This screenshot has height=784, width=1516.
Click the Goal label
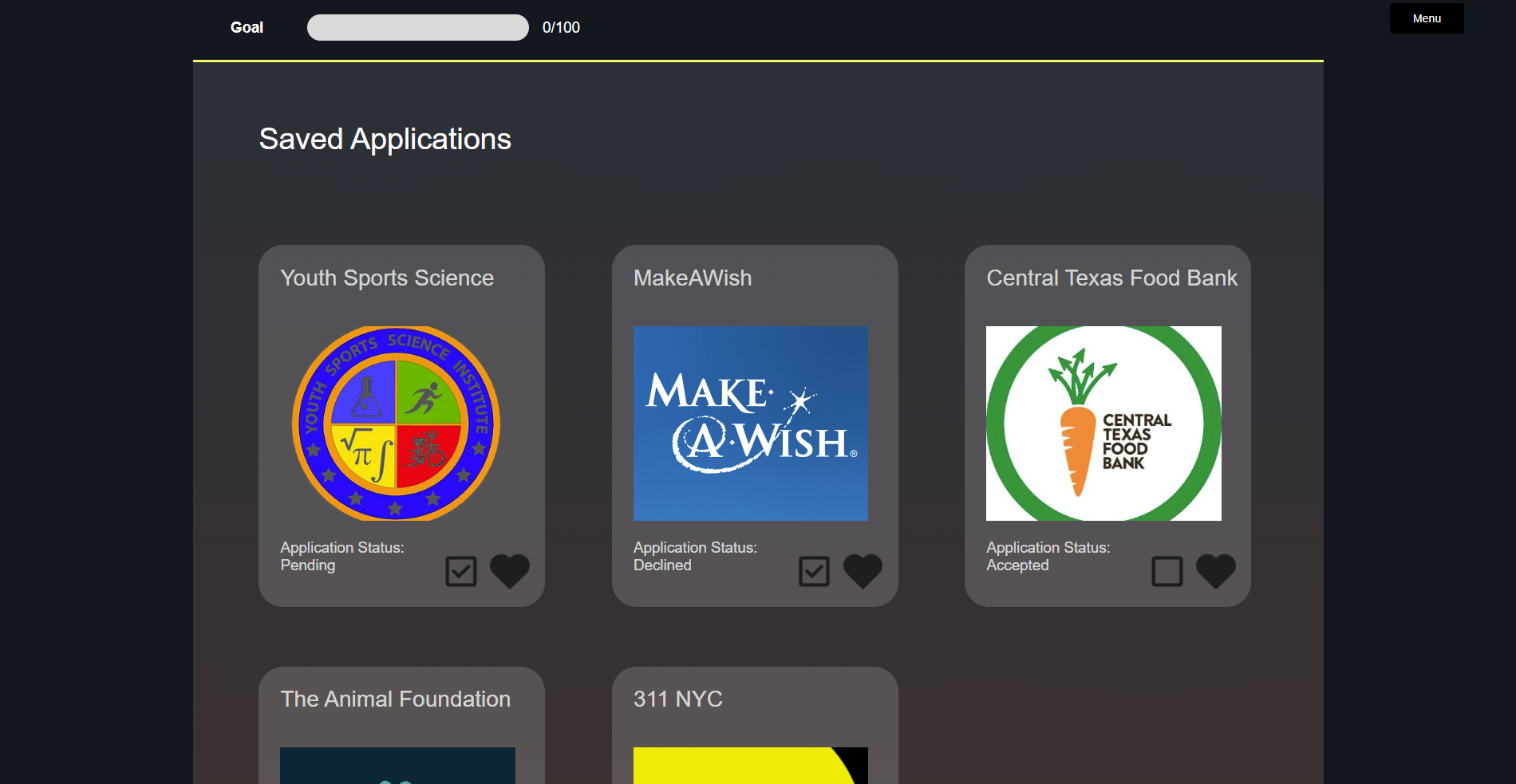click(247, 27)
